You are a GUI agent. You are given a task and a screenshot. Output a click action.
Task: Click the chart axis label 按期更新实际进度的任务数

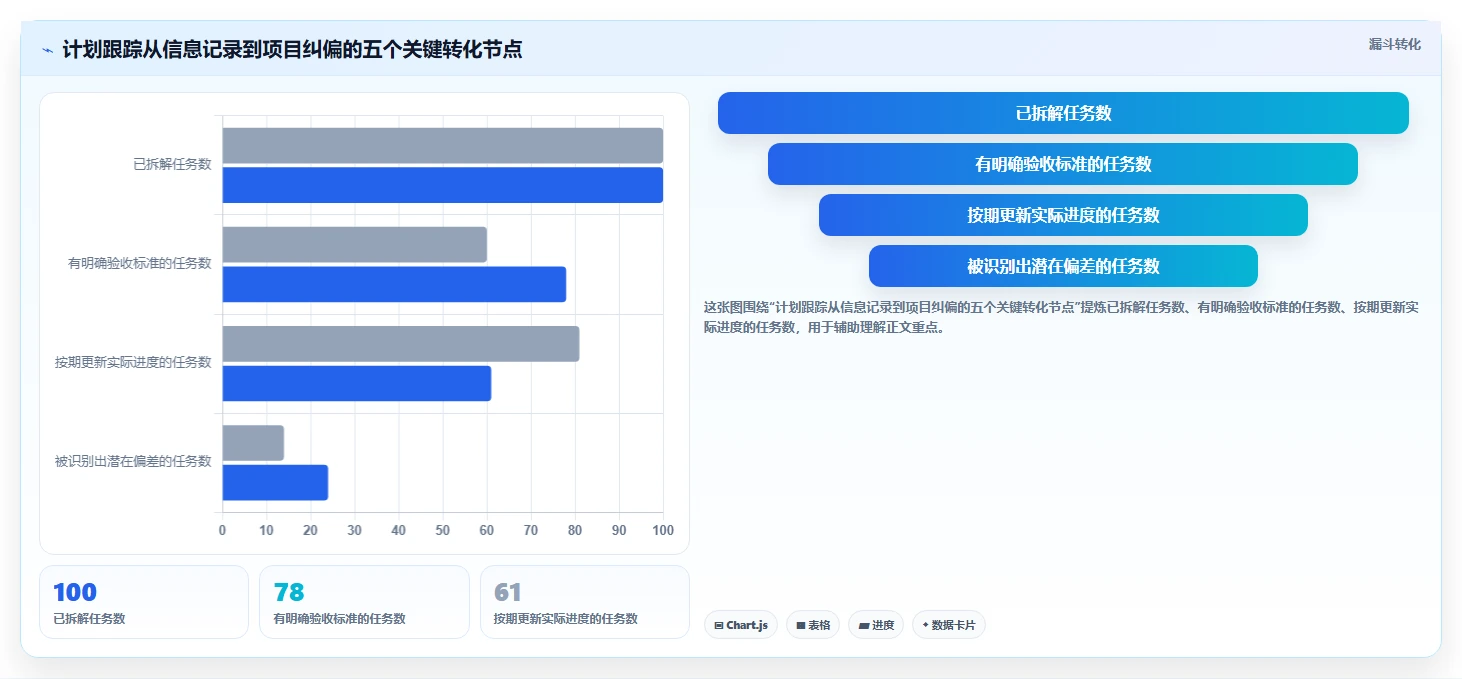(x=133, y=363)
